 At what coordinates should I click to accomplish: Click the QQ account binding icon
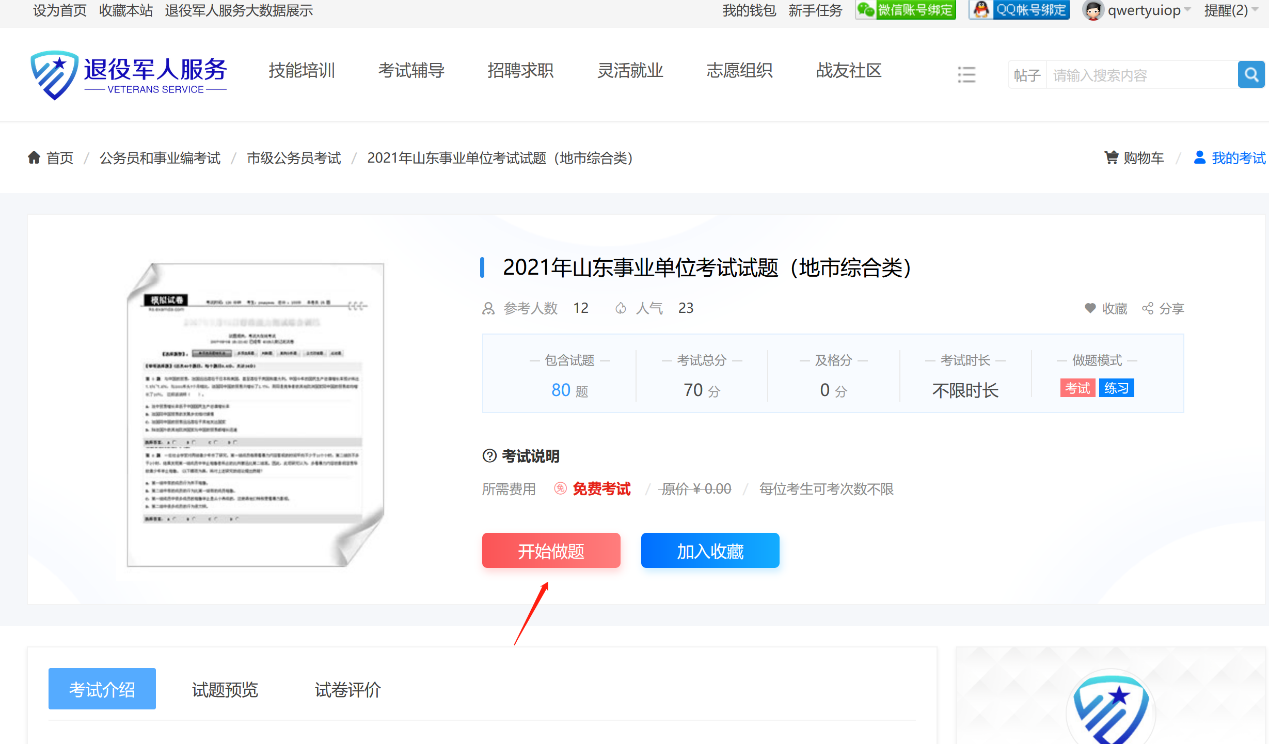1019,10
